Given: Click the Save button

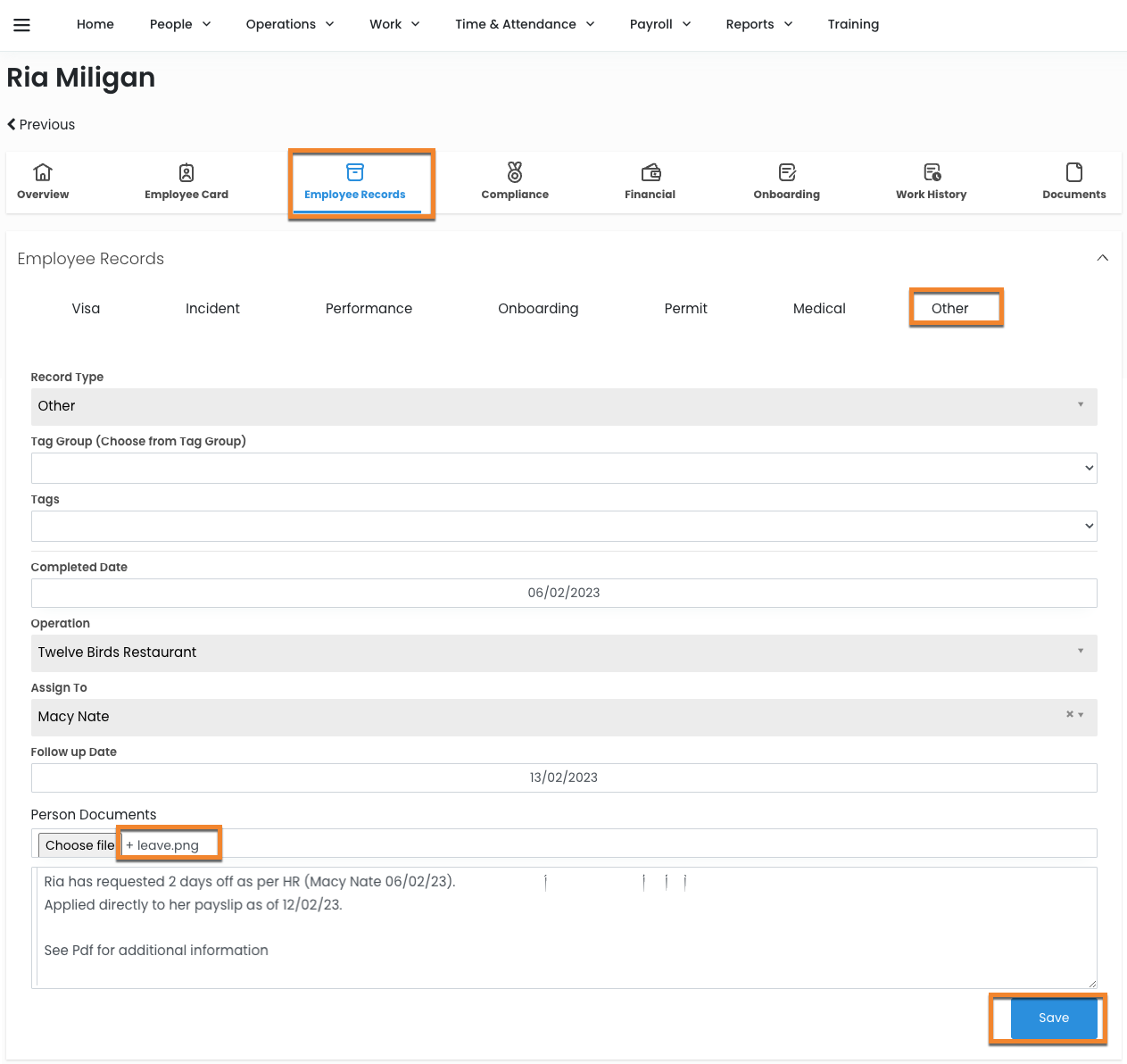Looking at the screenshot, I should (x=1053, y=1018).
